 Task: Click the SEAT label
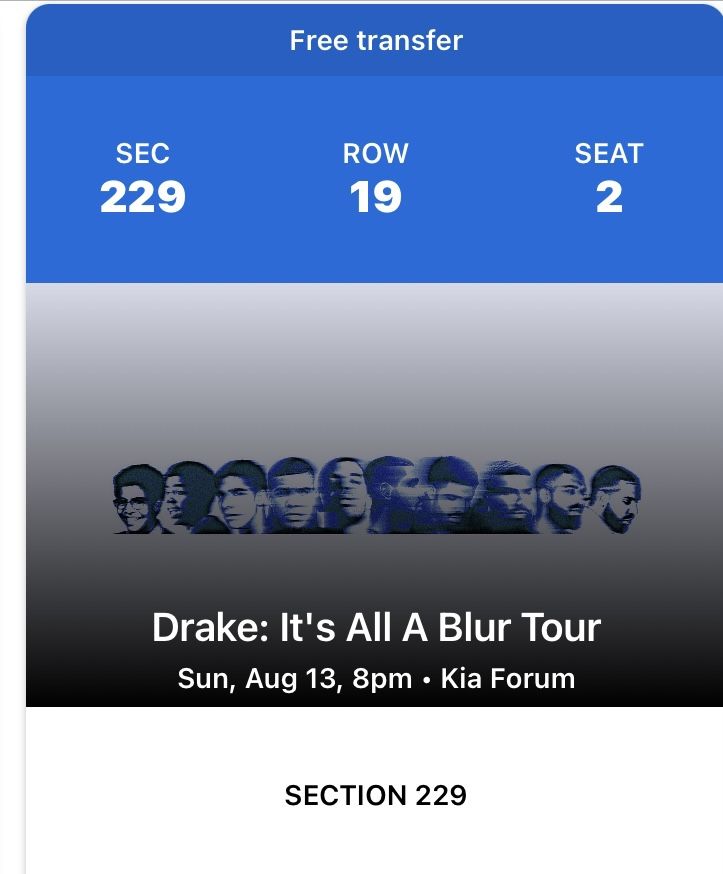coord(608,154)
